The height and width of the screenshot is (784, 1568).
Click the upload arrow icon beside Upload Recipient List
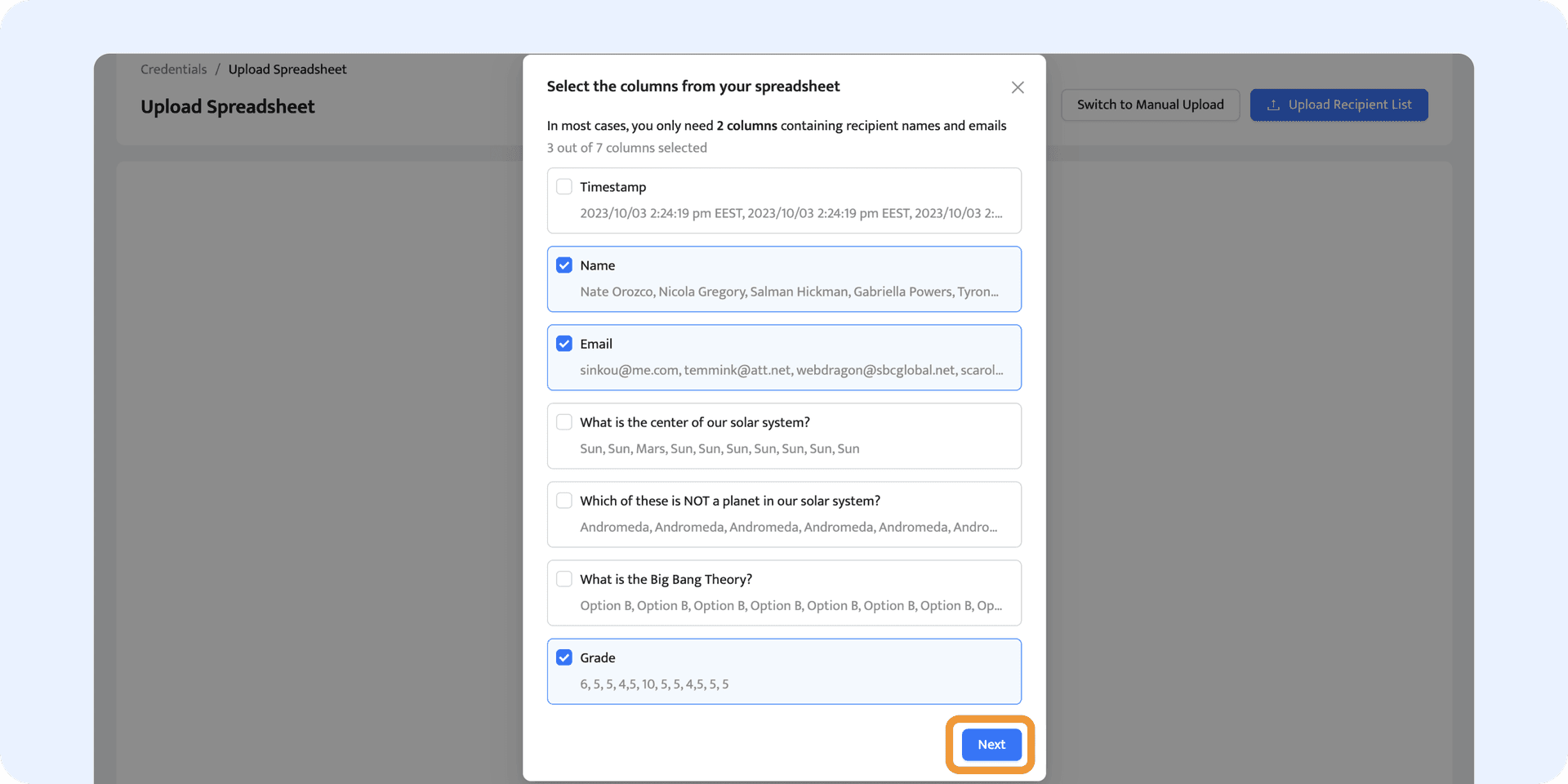1272,105
